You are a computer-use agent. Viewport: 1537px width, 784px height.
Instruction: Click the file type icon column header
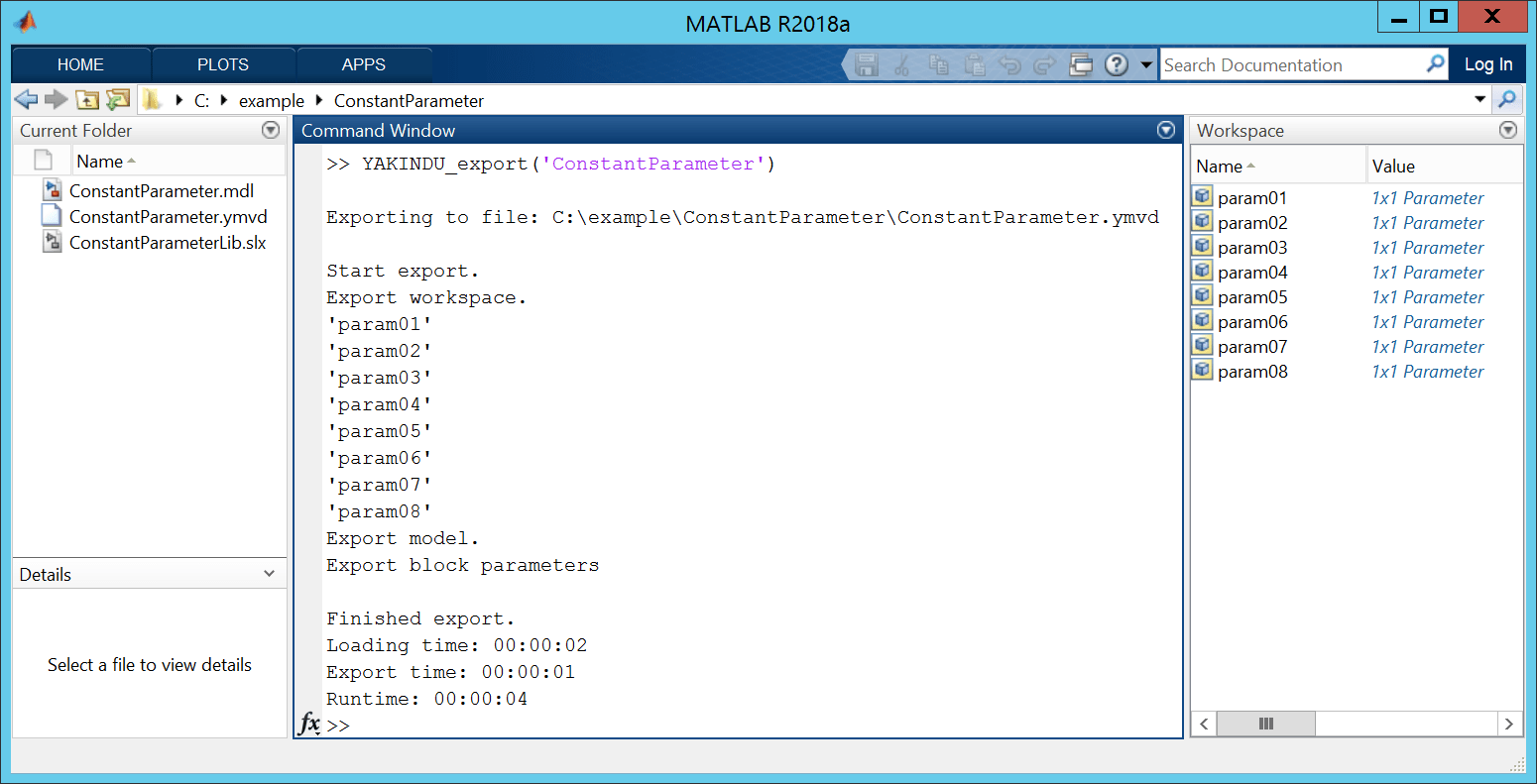43,161
